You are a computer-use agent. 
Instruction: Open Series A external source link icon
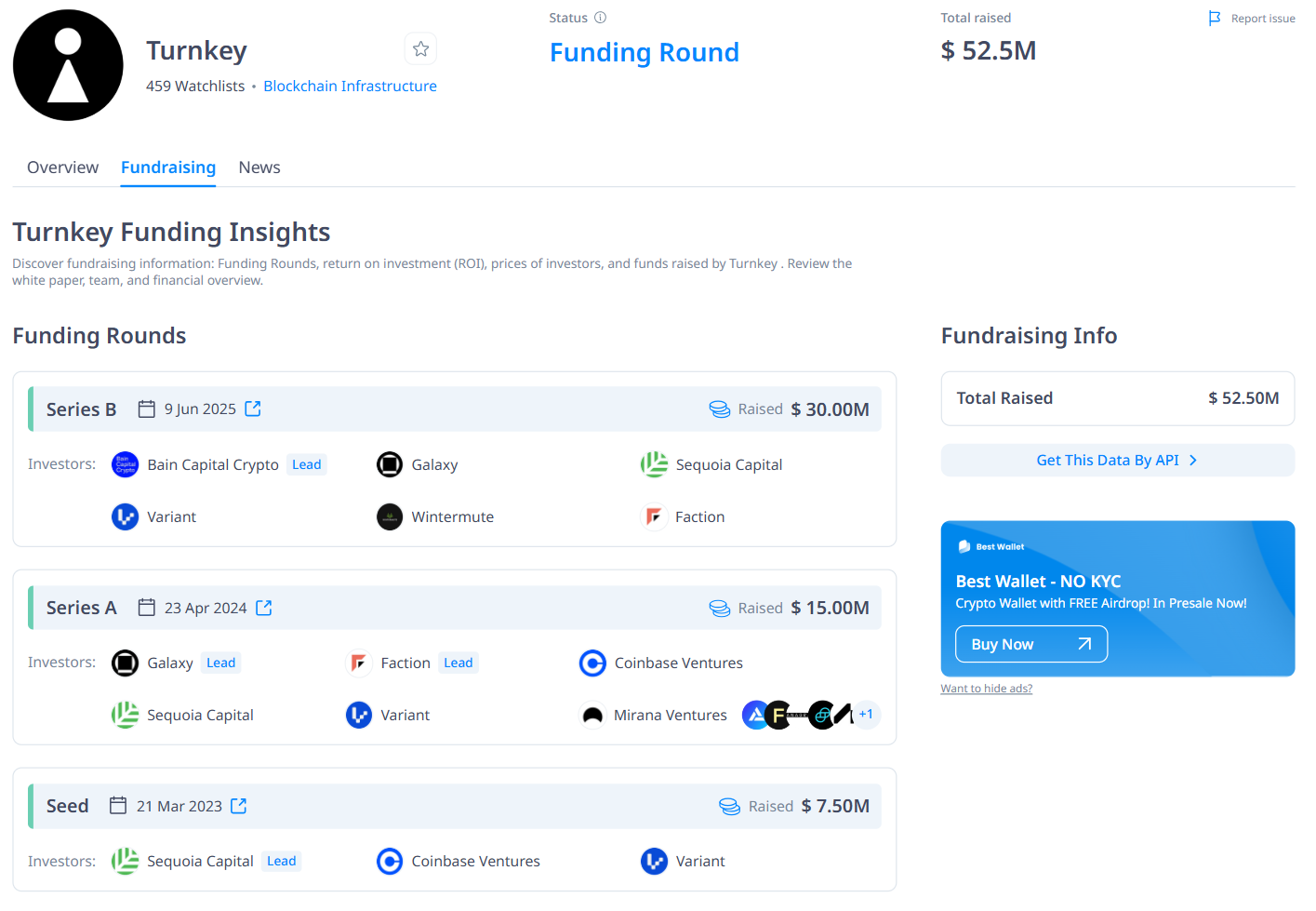coord(264,608)
